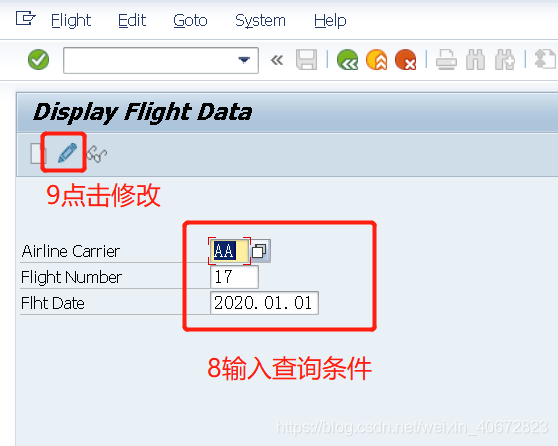Click the pencil Change icon

tap(67, 153)
